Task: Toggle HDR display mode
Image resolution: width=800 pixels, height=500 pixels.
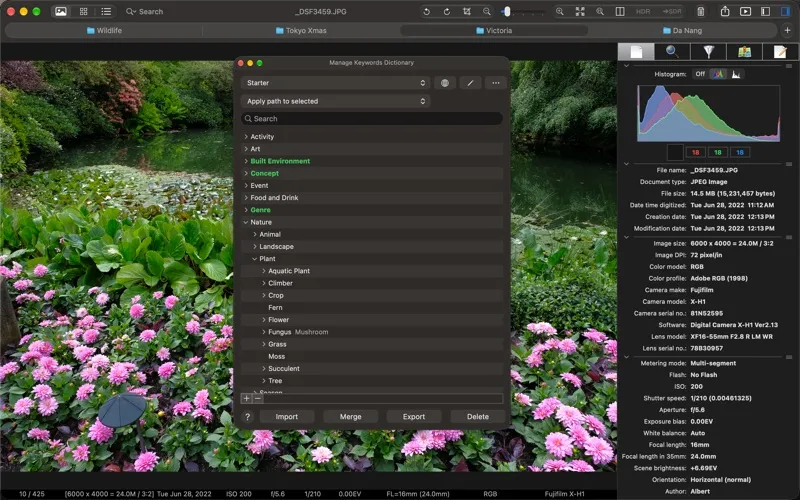Action: (x=643, y=11)
